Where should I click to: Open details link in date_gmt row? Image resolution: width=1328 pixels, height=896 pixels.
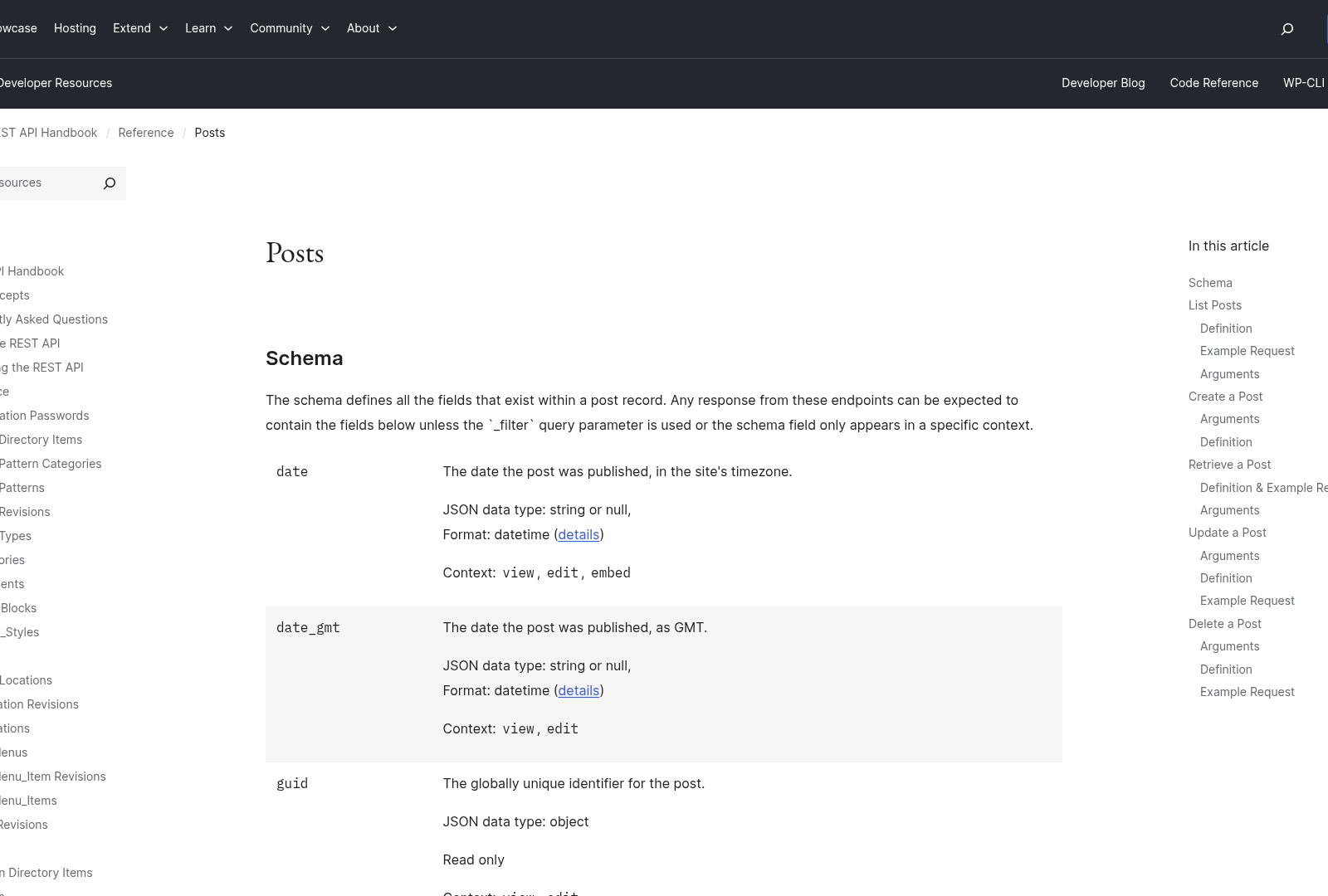pyautogui.click(x=579, y=690)
